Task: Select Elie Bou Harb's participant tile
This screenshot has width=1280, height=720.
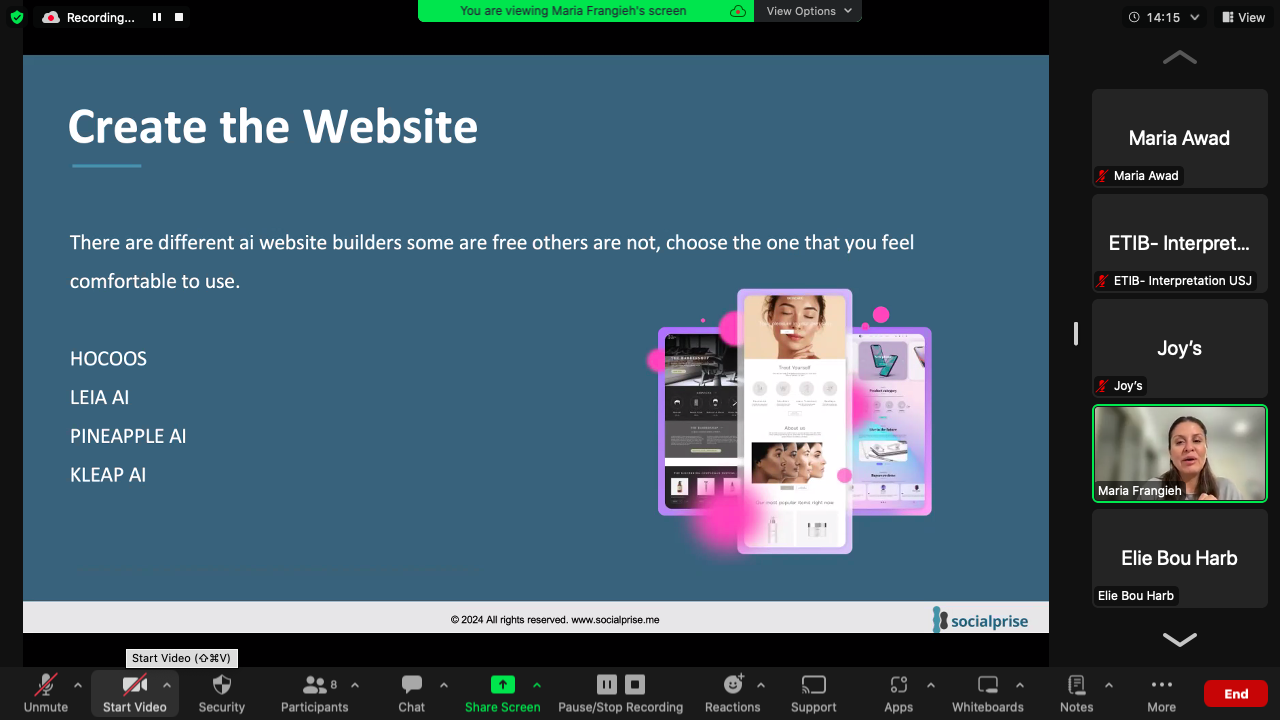Action: [1180, 558]
